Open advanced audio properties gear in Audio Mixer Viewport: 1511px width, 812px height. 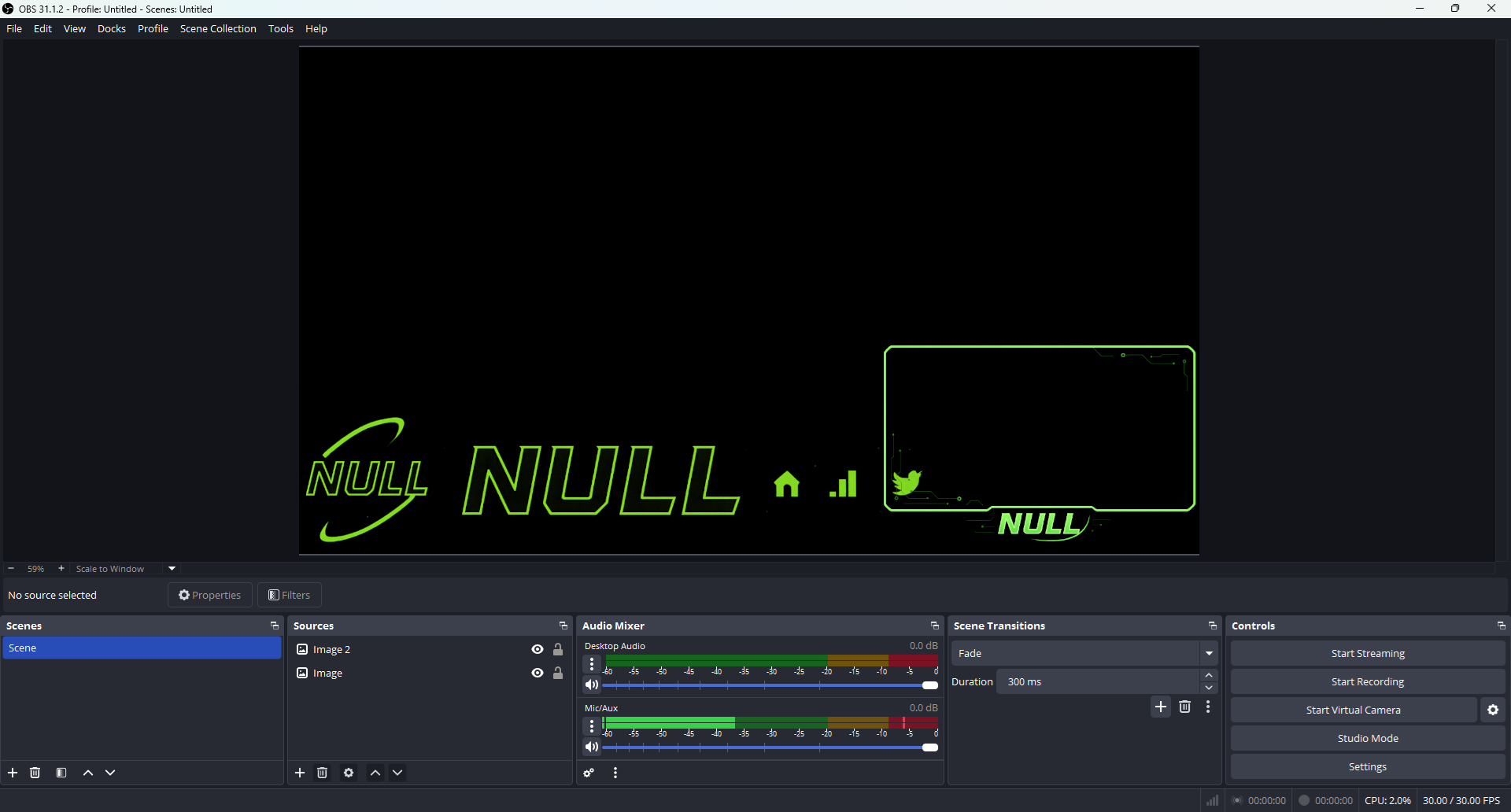pyautogui.click(x=588, y=773)
